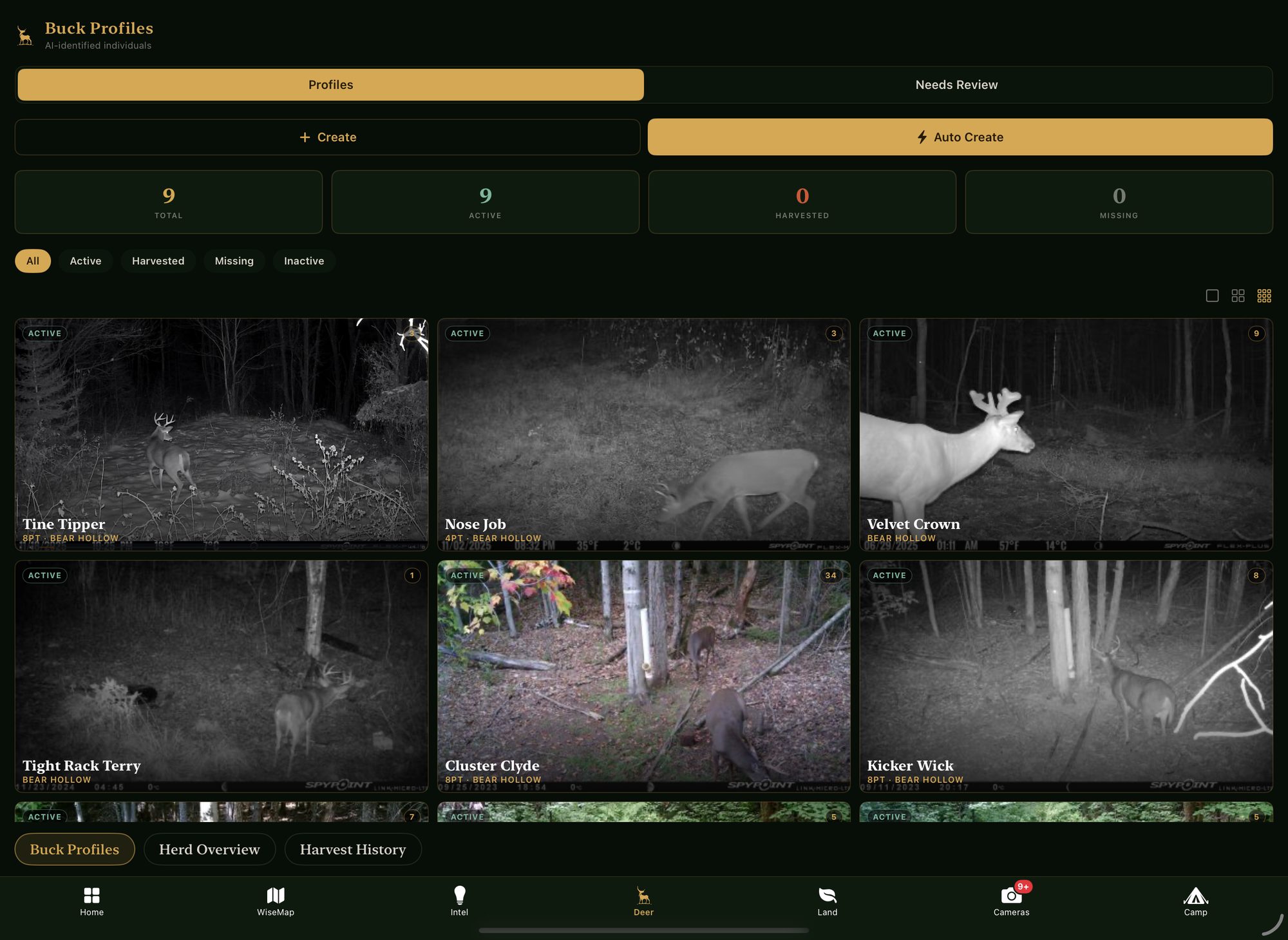Open Cluster Clyde profile card
The width and height of the screenshot is (1288, 940).
[x=644, y=676]
